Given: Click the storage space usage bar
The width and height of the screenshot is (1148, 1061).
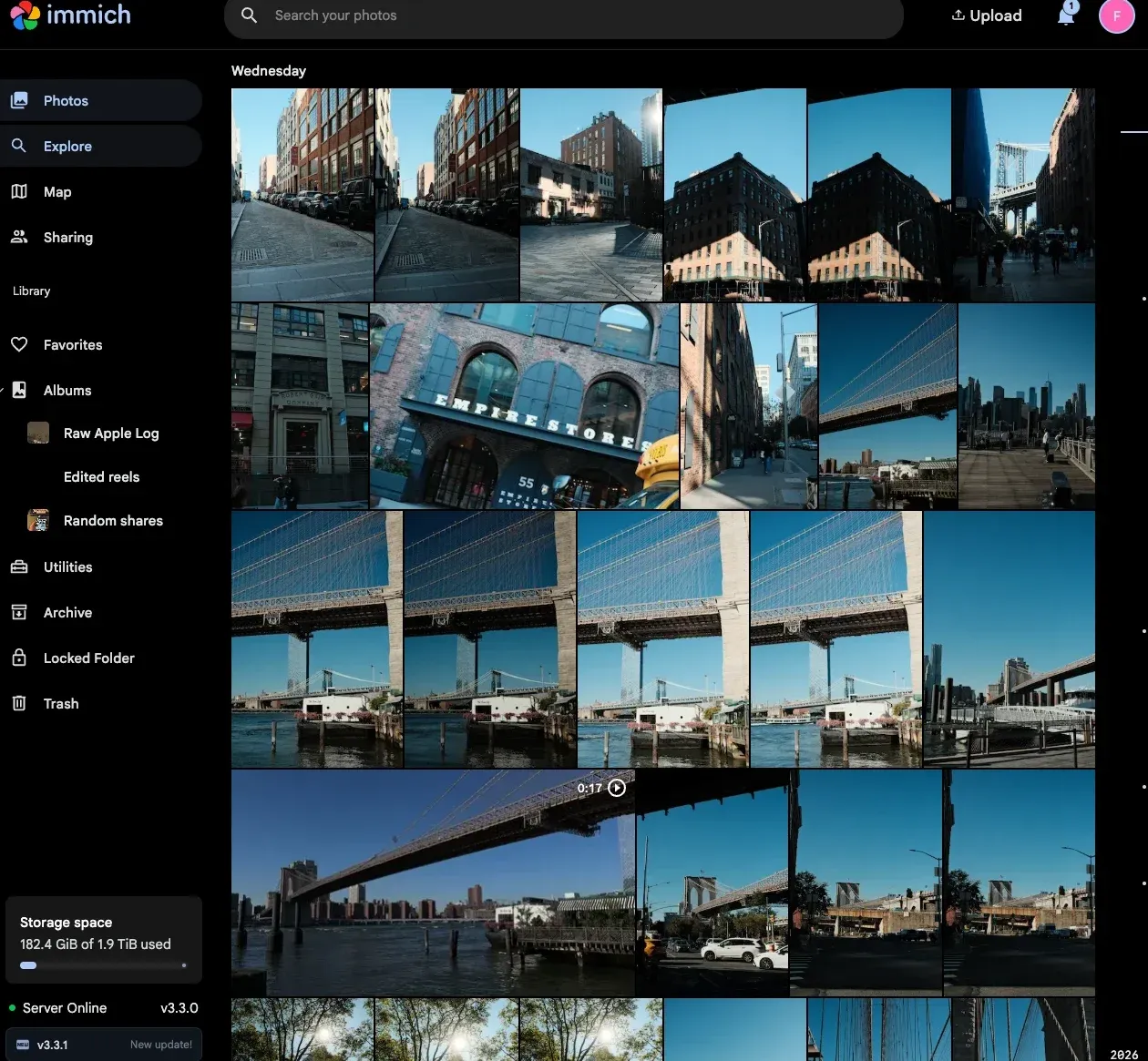Looking at the screenshot, I should (104, 965).
